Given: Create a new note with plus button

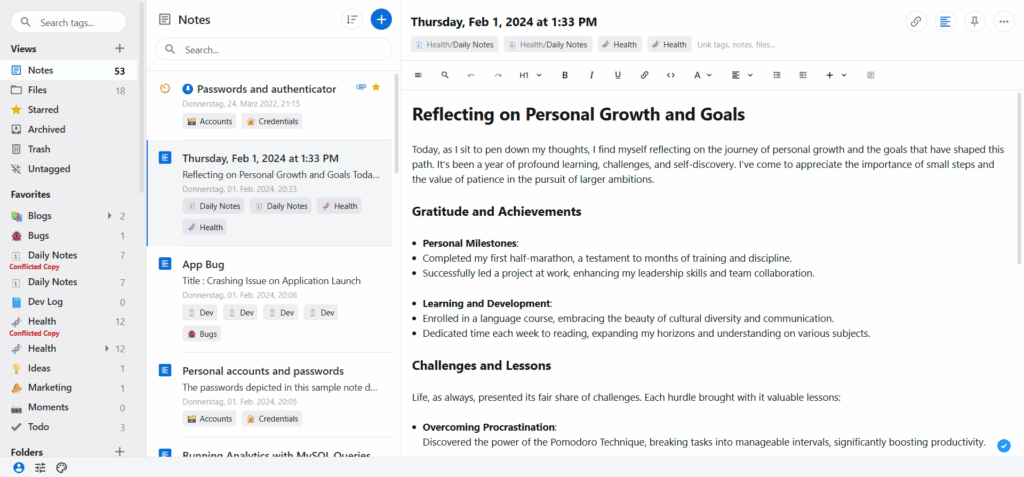Looking at the screenshot, I should coord(381,20).
